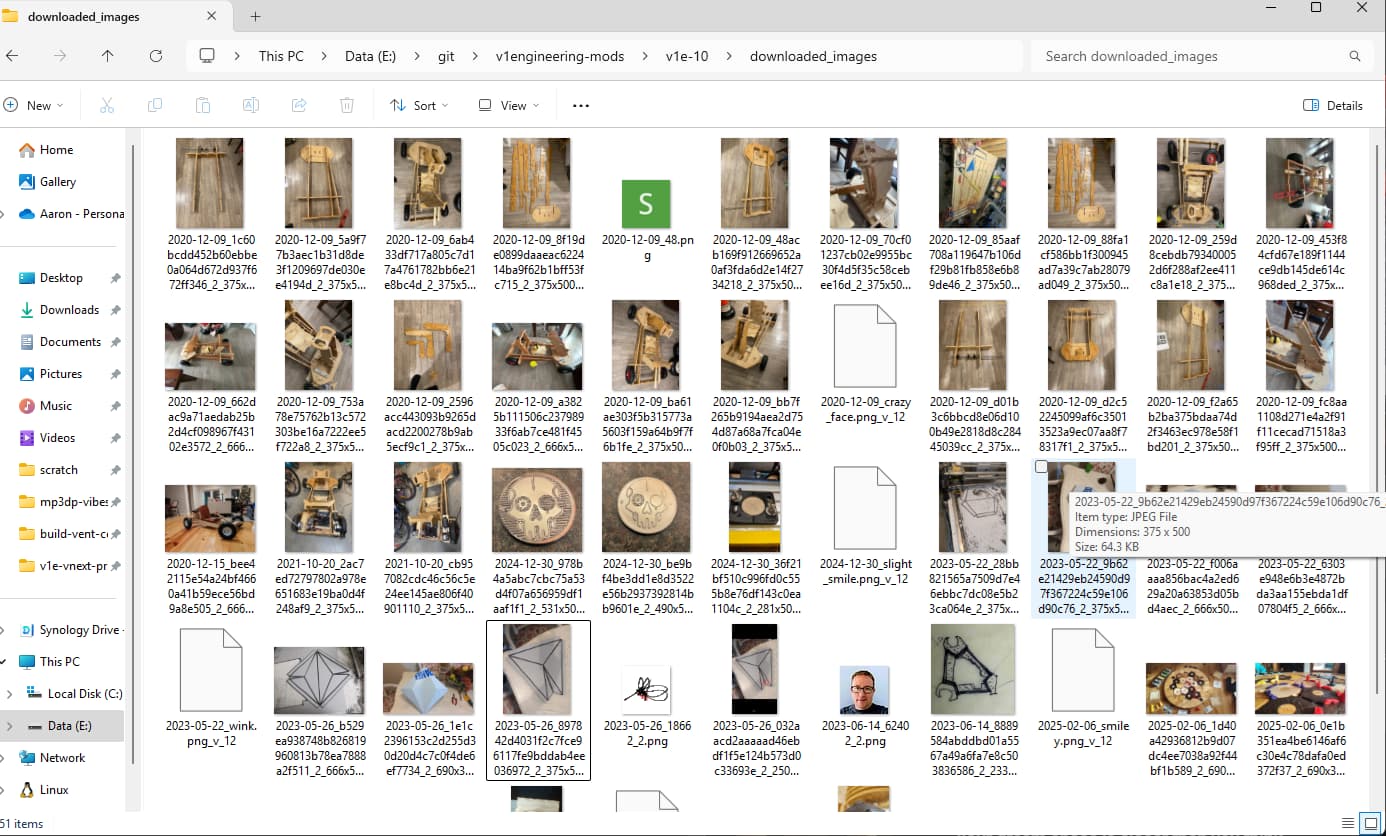The width and height of the screenshot is (1386, 836).
Task: Open the View dropdown menu
Action: [x=509, y=105]
